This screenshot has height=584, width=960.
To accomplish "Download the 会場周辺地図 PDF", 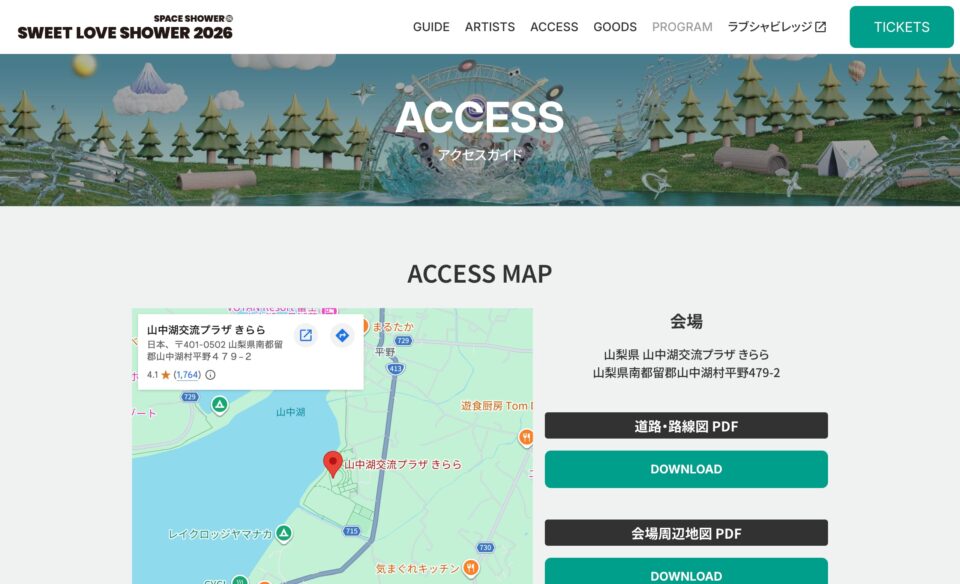I will [x=686, y=572].
